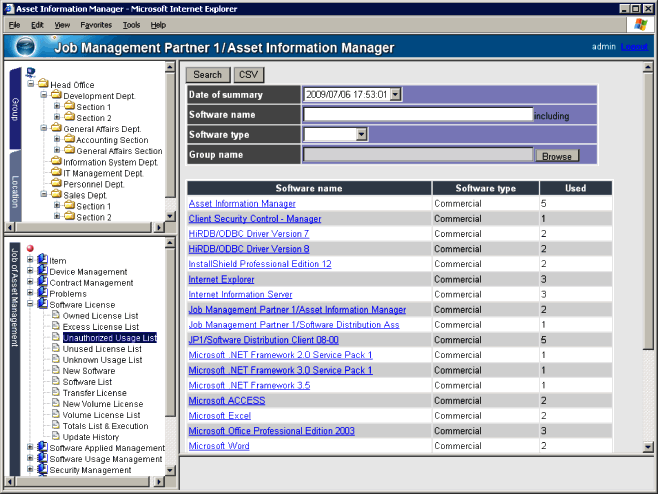Screen dimensions: 658x494
Task: Click the Software name input field
Action: click(x=417, y=115)
